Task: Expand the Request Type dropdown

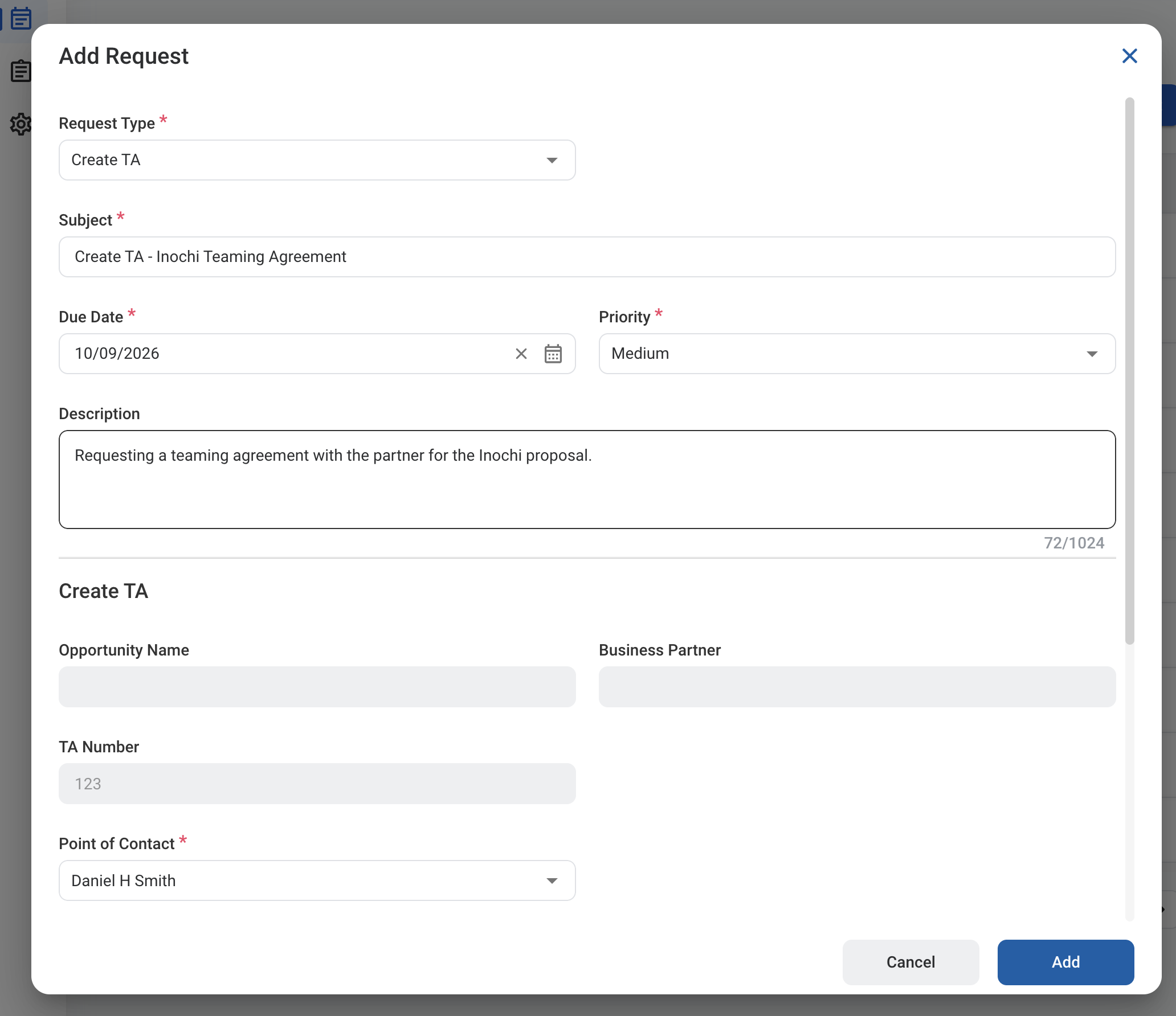Action: [x=317, y=160]
